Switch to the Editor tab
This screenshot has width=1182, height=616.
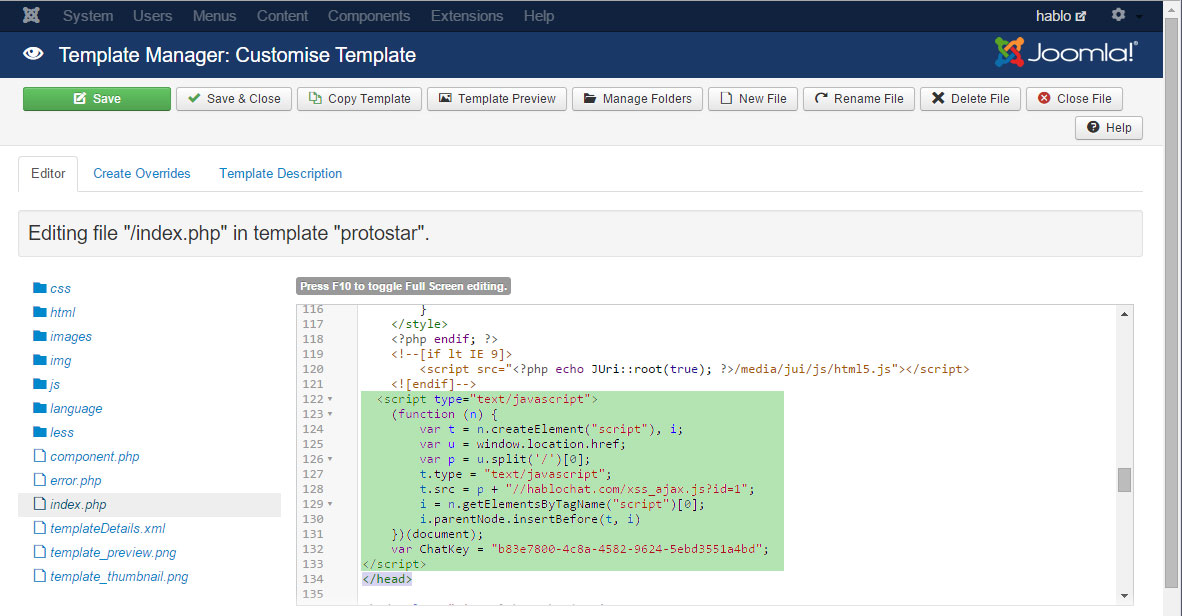click(48, 173)
